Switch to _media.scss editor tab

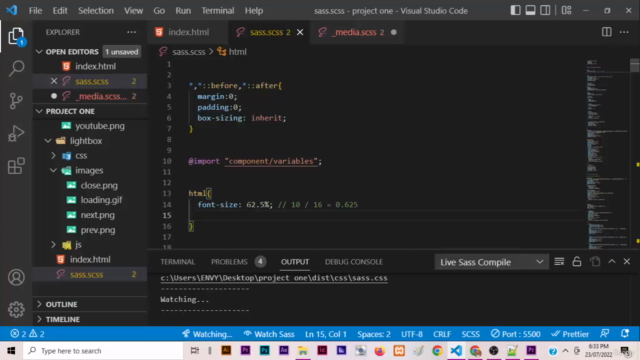[x=358, y=32]
